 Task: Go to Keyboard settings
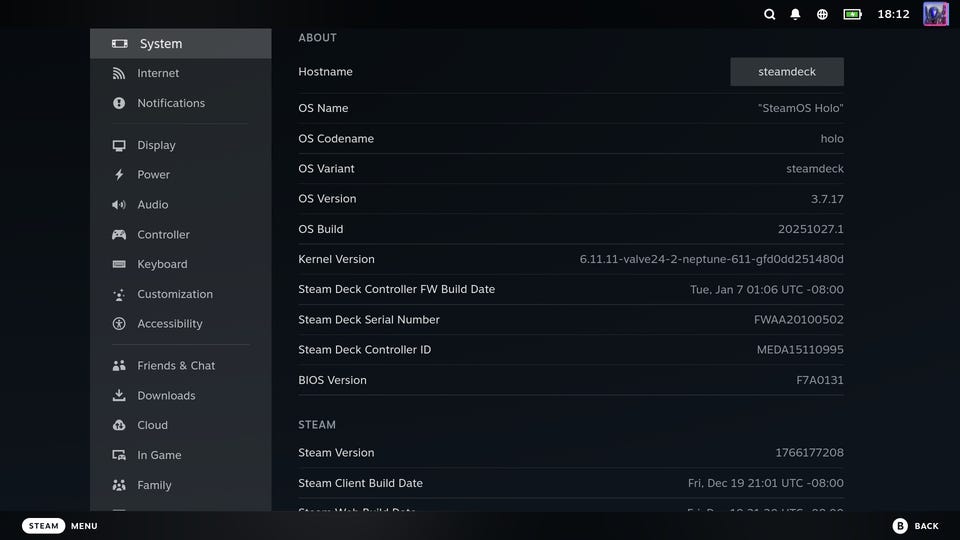click(x=181, y=264)
